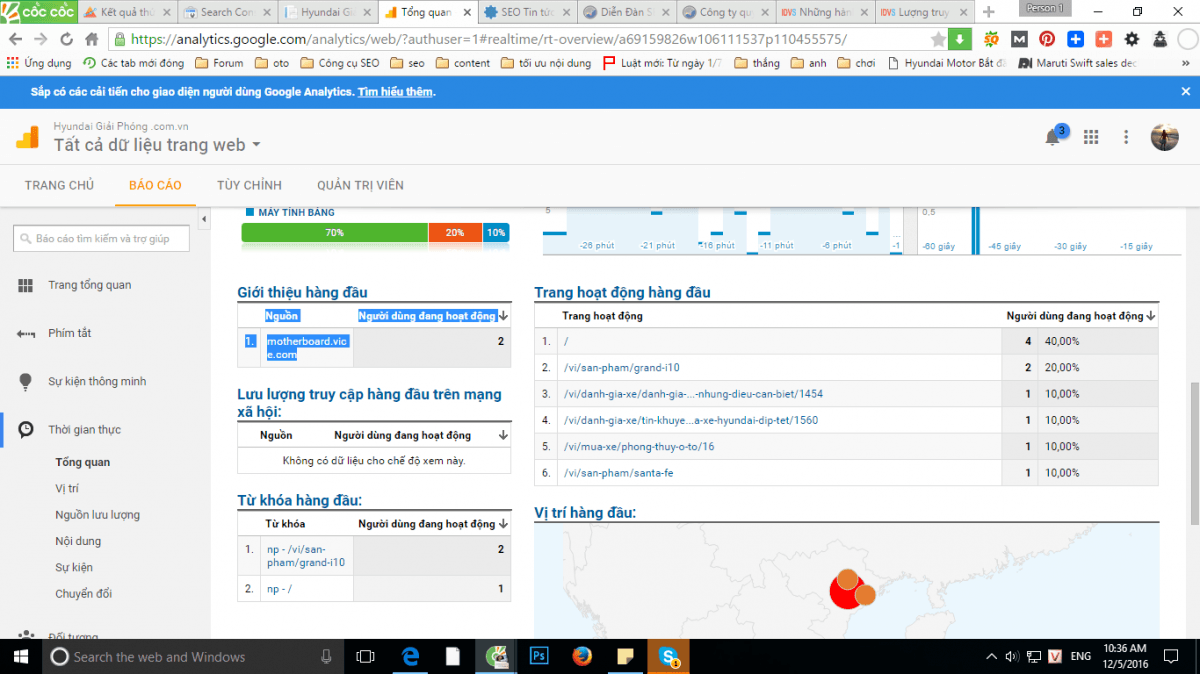Switch to QUẢN TRỊ VIÊN tab

(360, 185)
